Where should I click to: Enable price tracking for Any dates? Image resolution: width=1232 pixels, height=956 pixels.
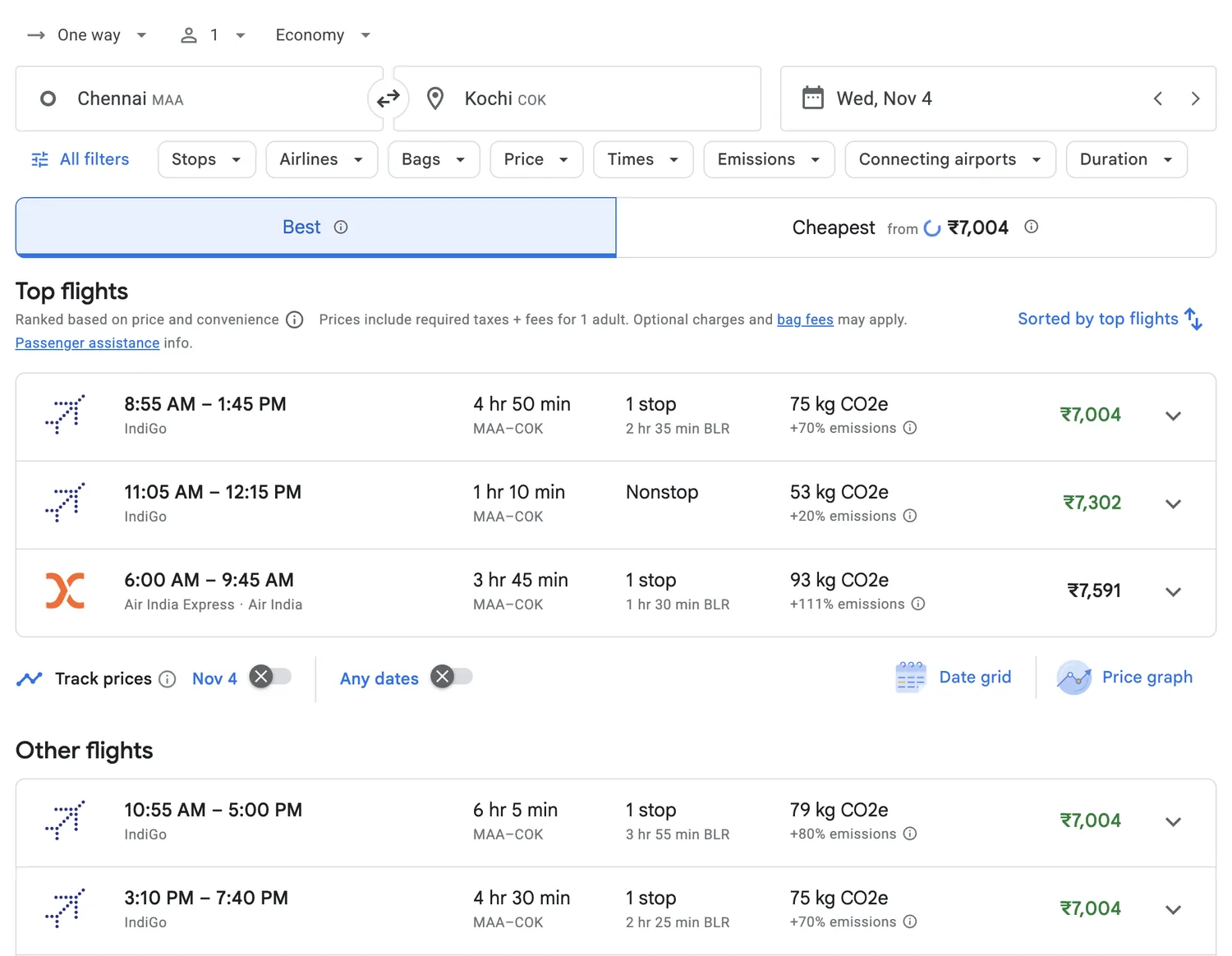click(x=452, y=677)
